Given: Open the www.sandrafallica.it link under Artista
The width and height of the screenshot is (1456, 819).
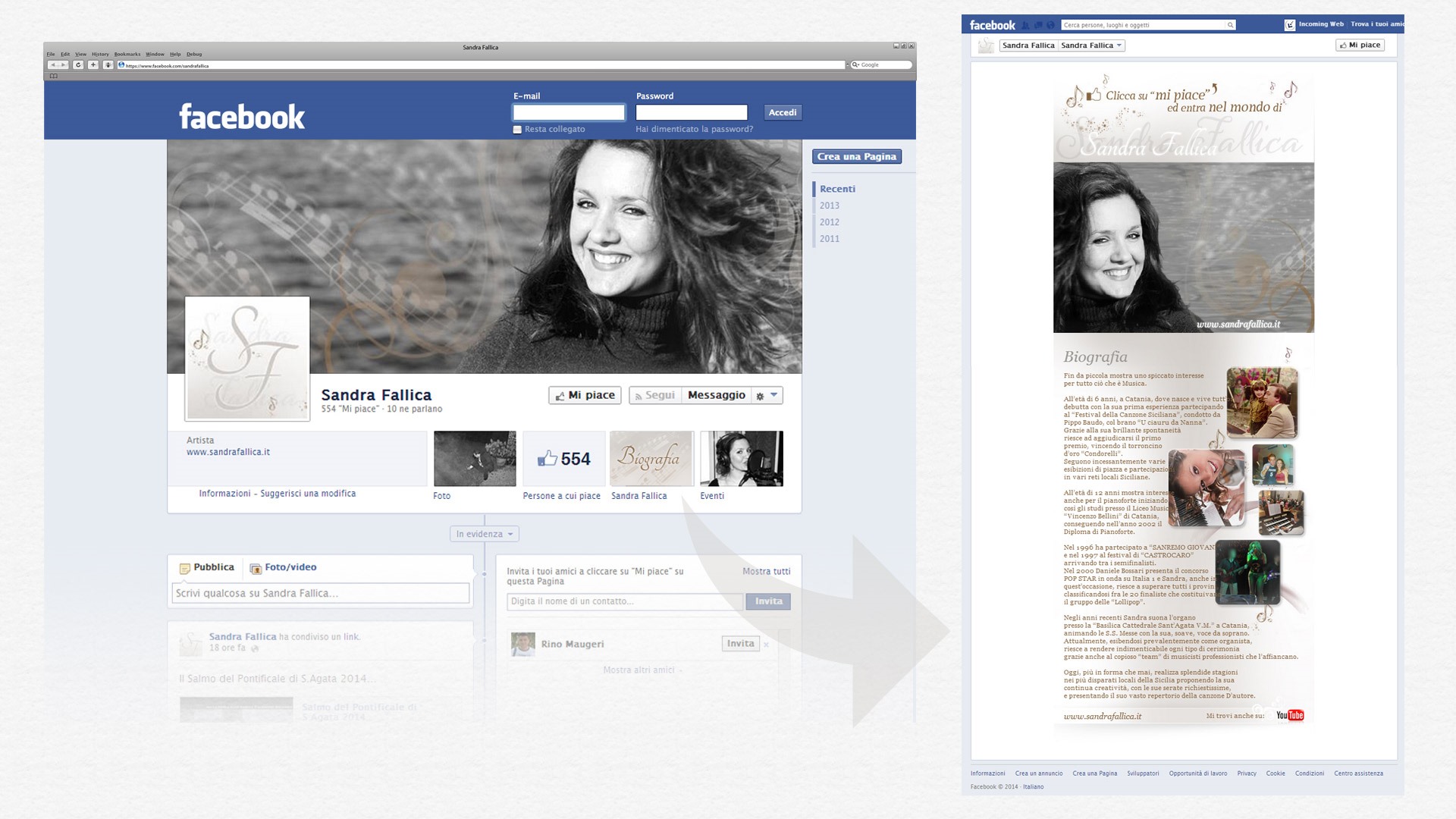Looking at the screenshot, I should (x=228, y=452).
